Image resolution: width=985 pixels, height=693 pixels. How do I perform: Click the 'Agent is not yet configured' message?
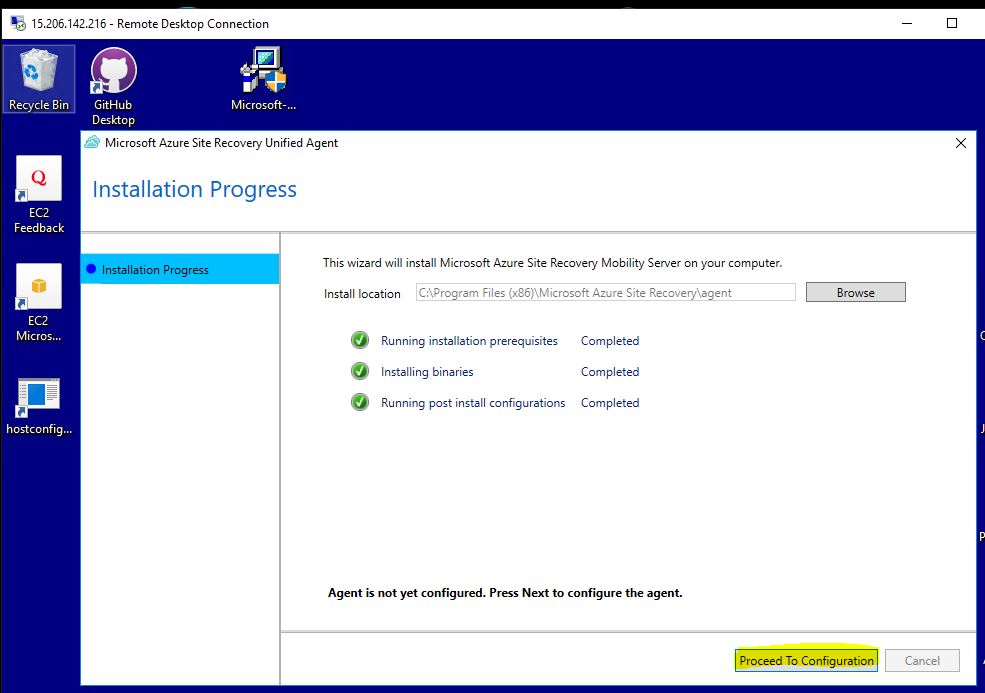[505, 593]
